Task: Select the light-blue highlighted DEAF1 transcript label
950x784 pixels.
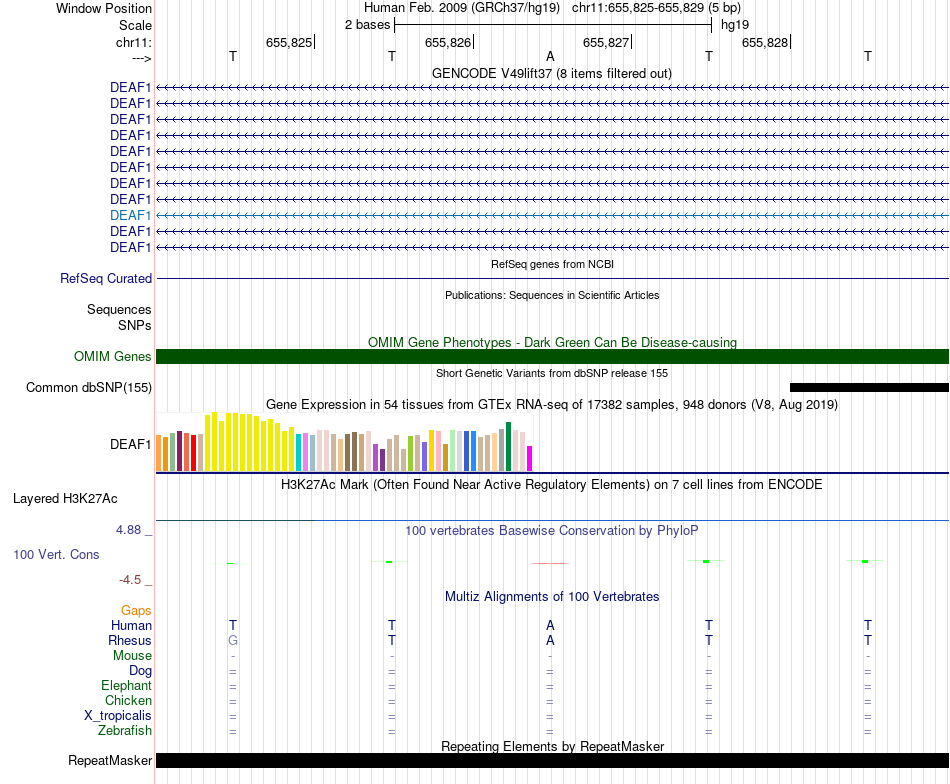Action: [130, 215]
